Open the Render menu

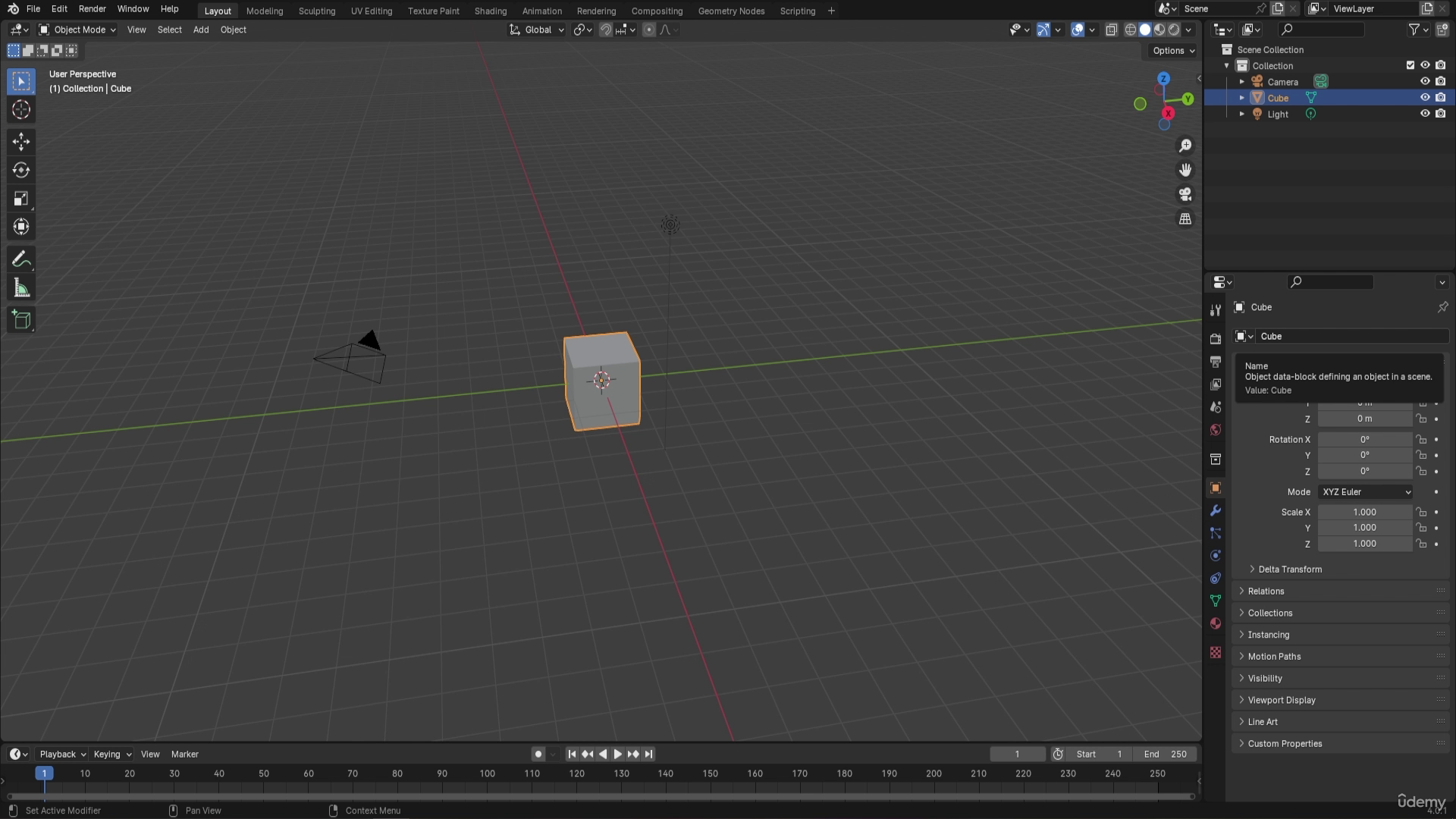pyautogui.click(x=92, y=9)
